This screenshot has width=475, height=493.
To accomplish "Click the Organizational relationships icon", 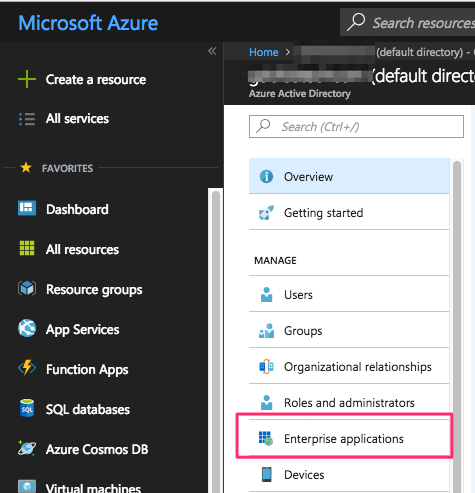I will click(x=266, y=367).
